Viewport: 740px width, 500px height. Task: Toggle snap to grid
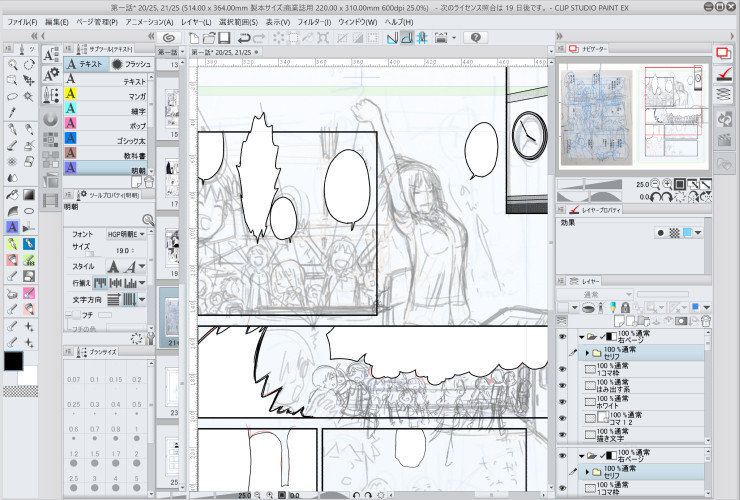422,38
